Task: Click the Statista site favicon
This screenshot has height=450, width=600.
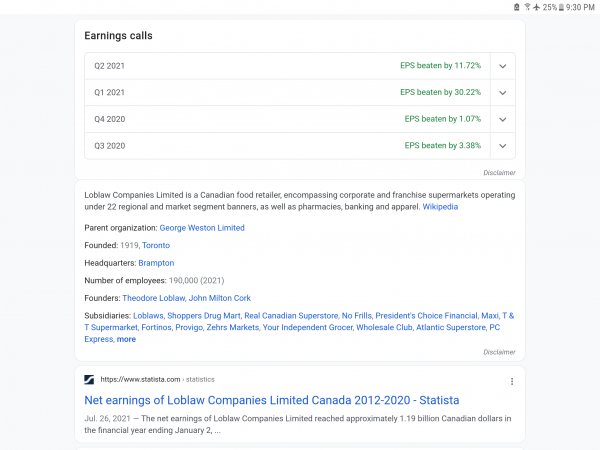Action: (89, 380)
